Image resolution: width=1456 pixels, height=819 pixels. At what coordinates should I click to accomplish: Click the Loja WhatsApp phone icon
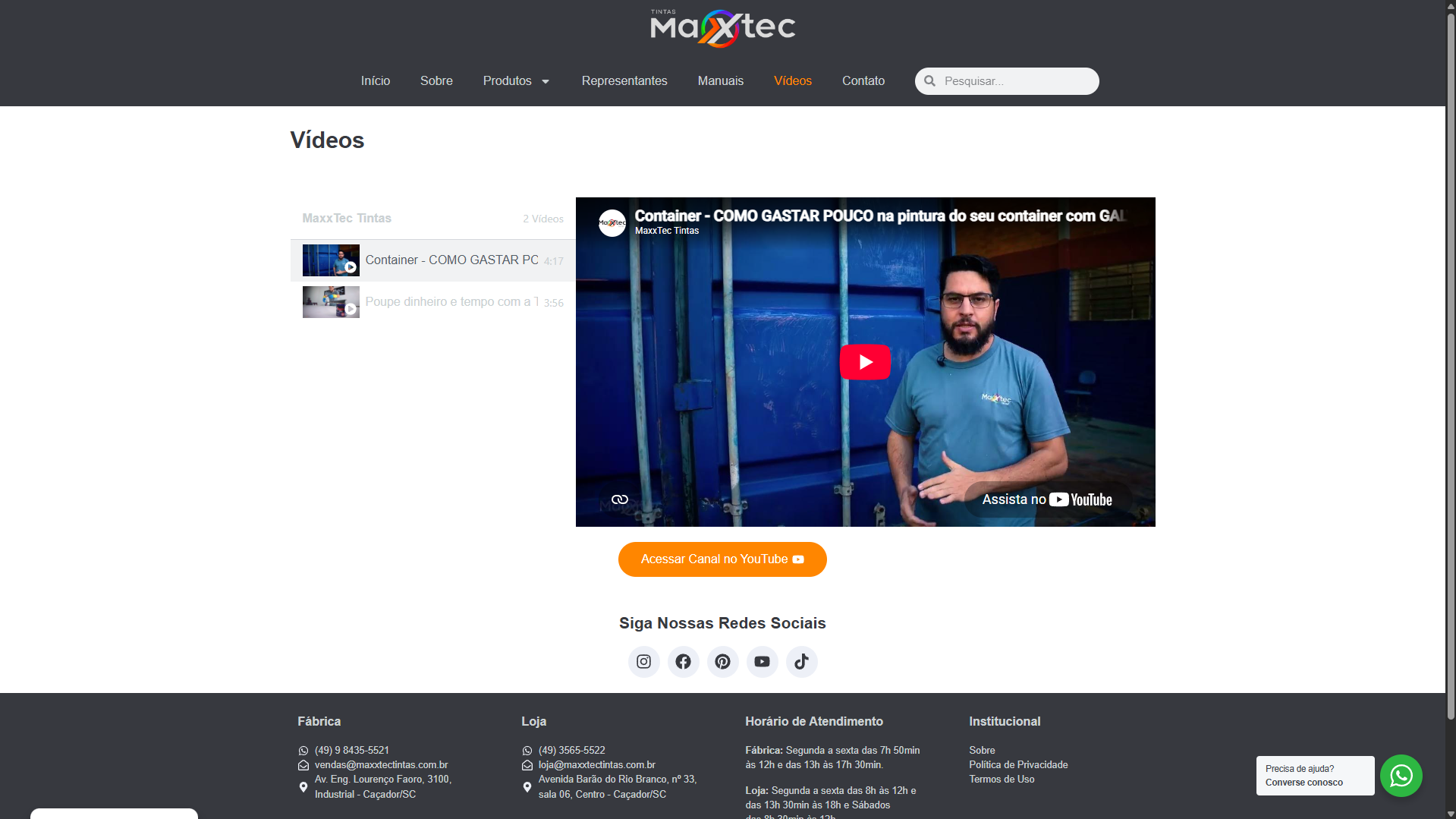click(x=527, y=751)
